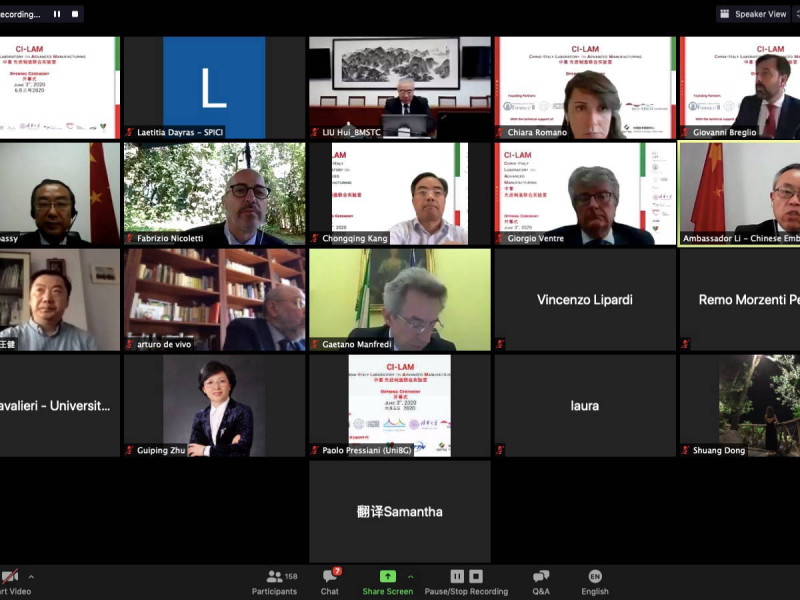Click the 158 participants count
Viewport: 800px width, 600px height.
291,577
